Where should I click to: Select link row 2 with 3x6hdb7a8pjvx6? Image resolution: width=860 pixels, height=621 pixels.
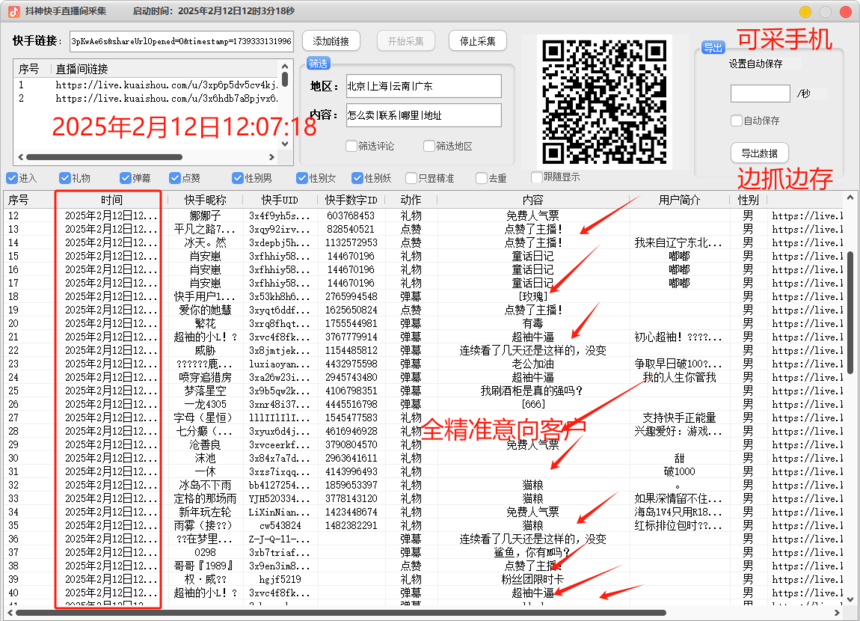(147, 99)
